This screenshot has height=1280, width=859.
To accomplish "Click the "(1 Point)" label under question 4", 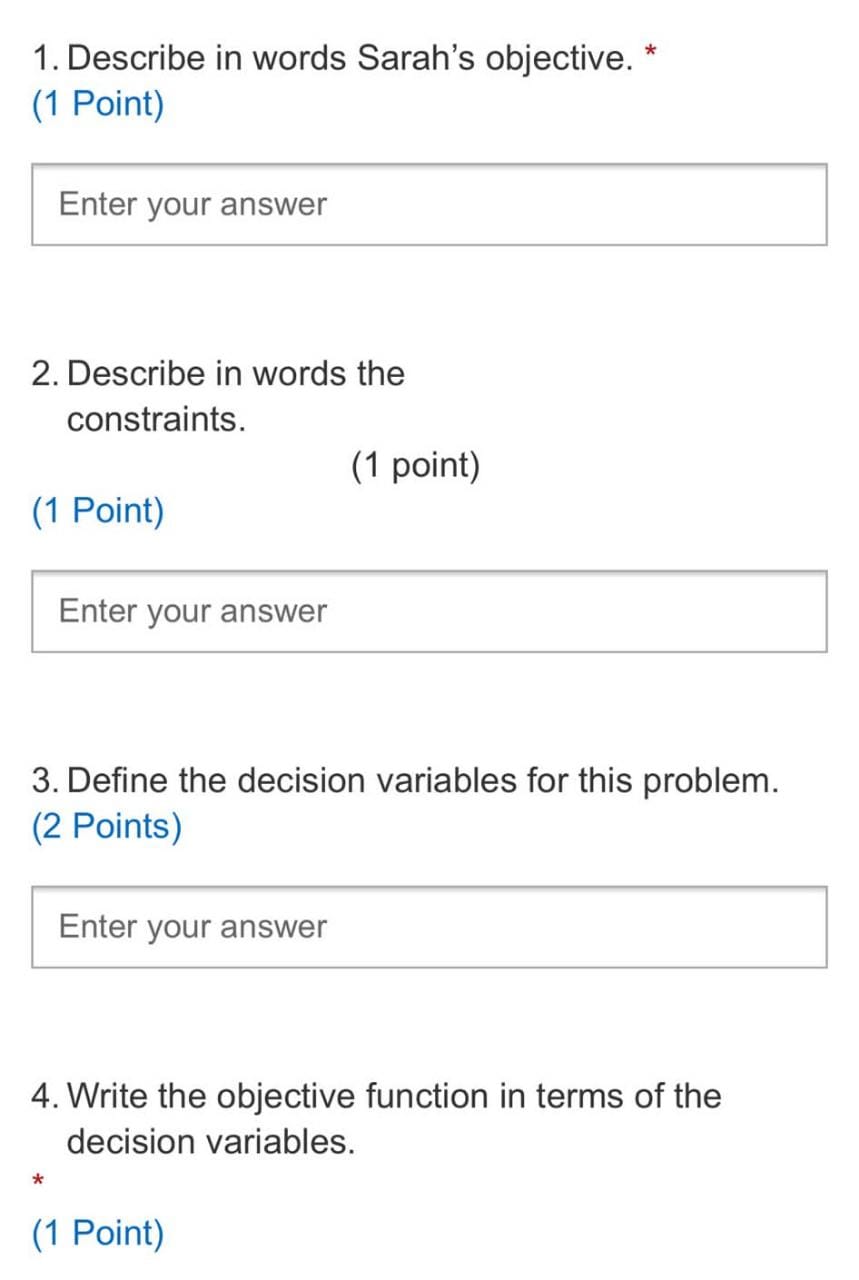I will pos(98,1233).
